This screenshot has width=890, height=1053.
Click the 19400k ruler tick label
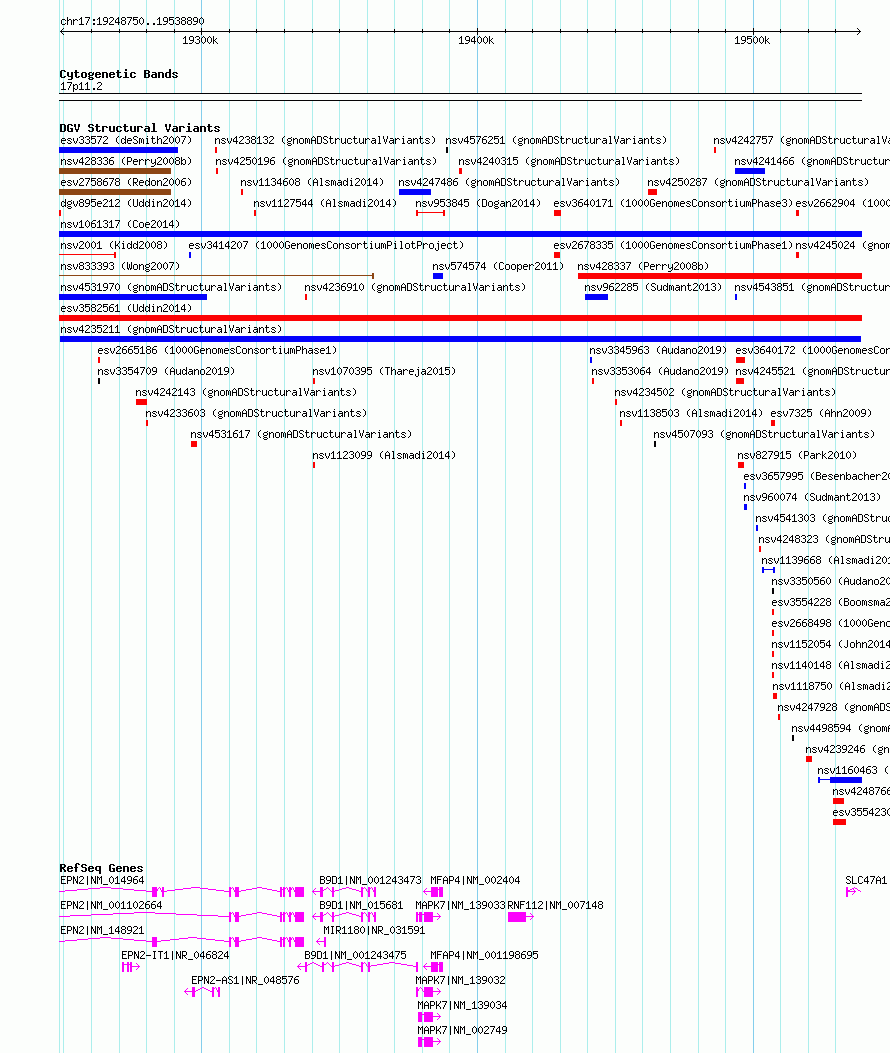tap(476, 40)
